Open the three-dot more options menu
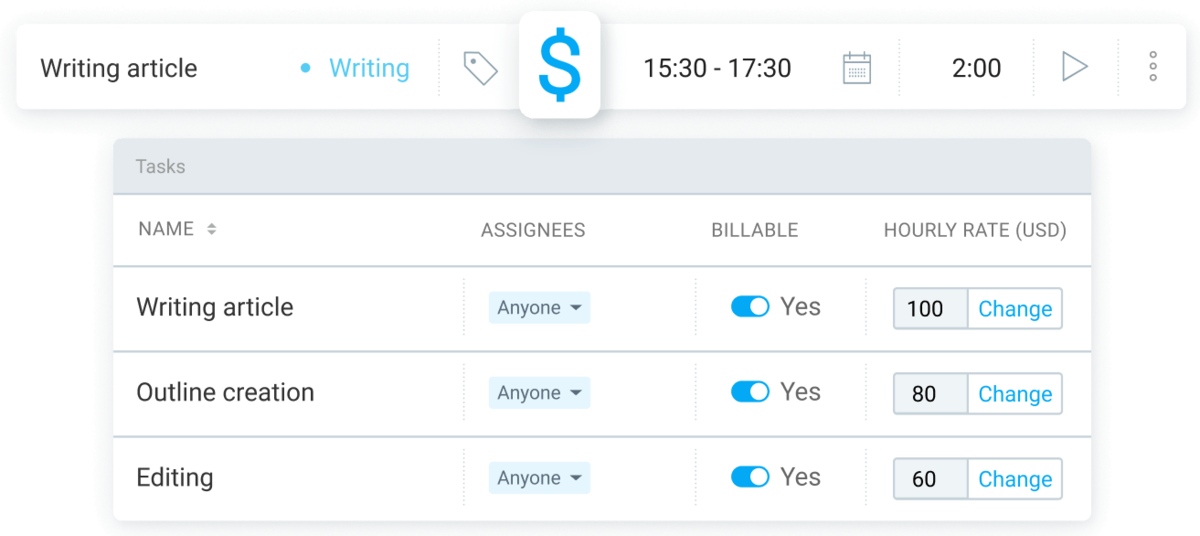The height and width of the screenshot is (536, 1200). pos(1153,67)
